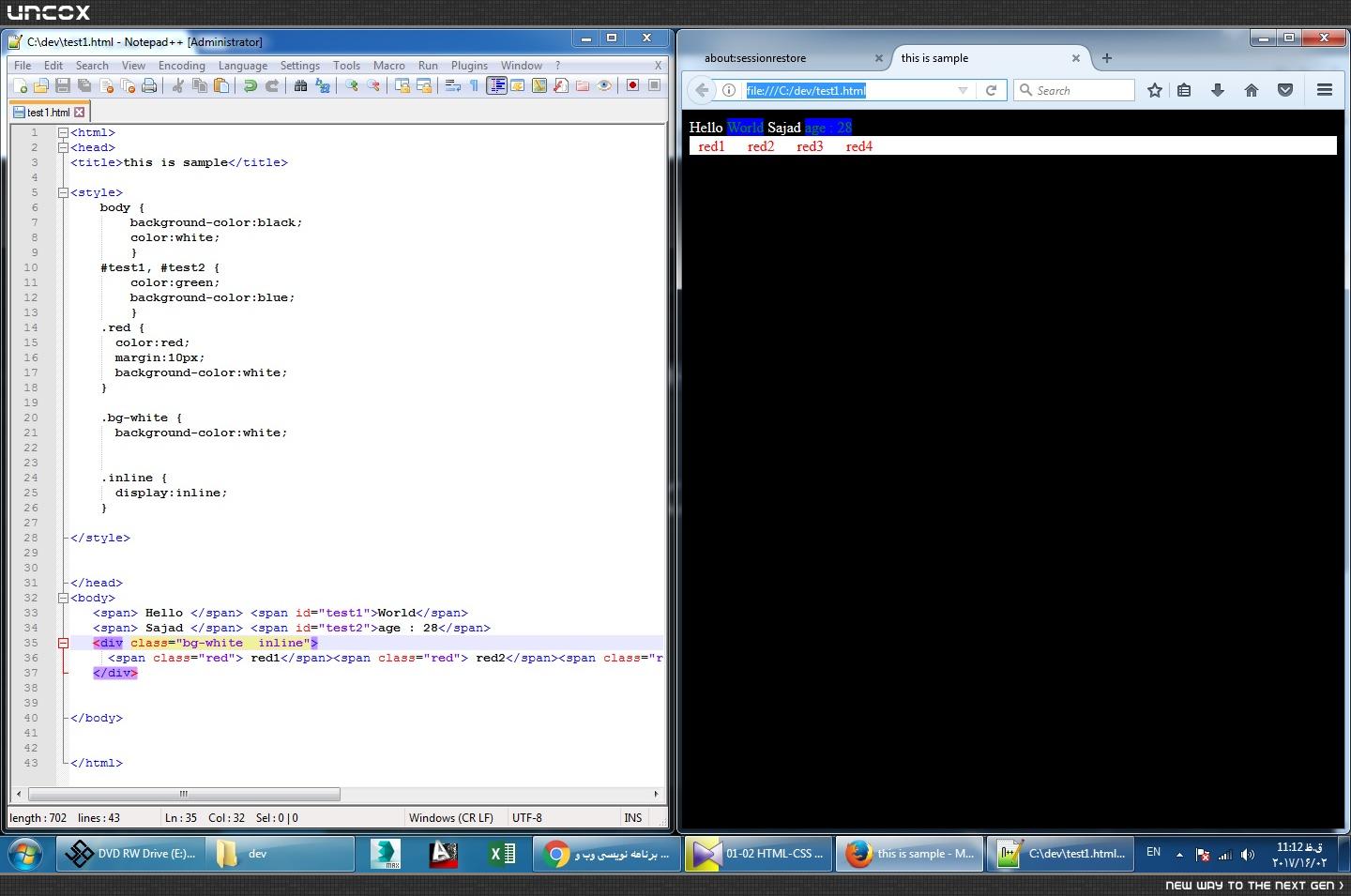Reload the page in Firefox
Viewport: 1351px width, 896px height.
click(991, 90)
